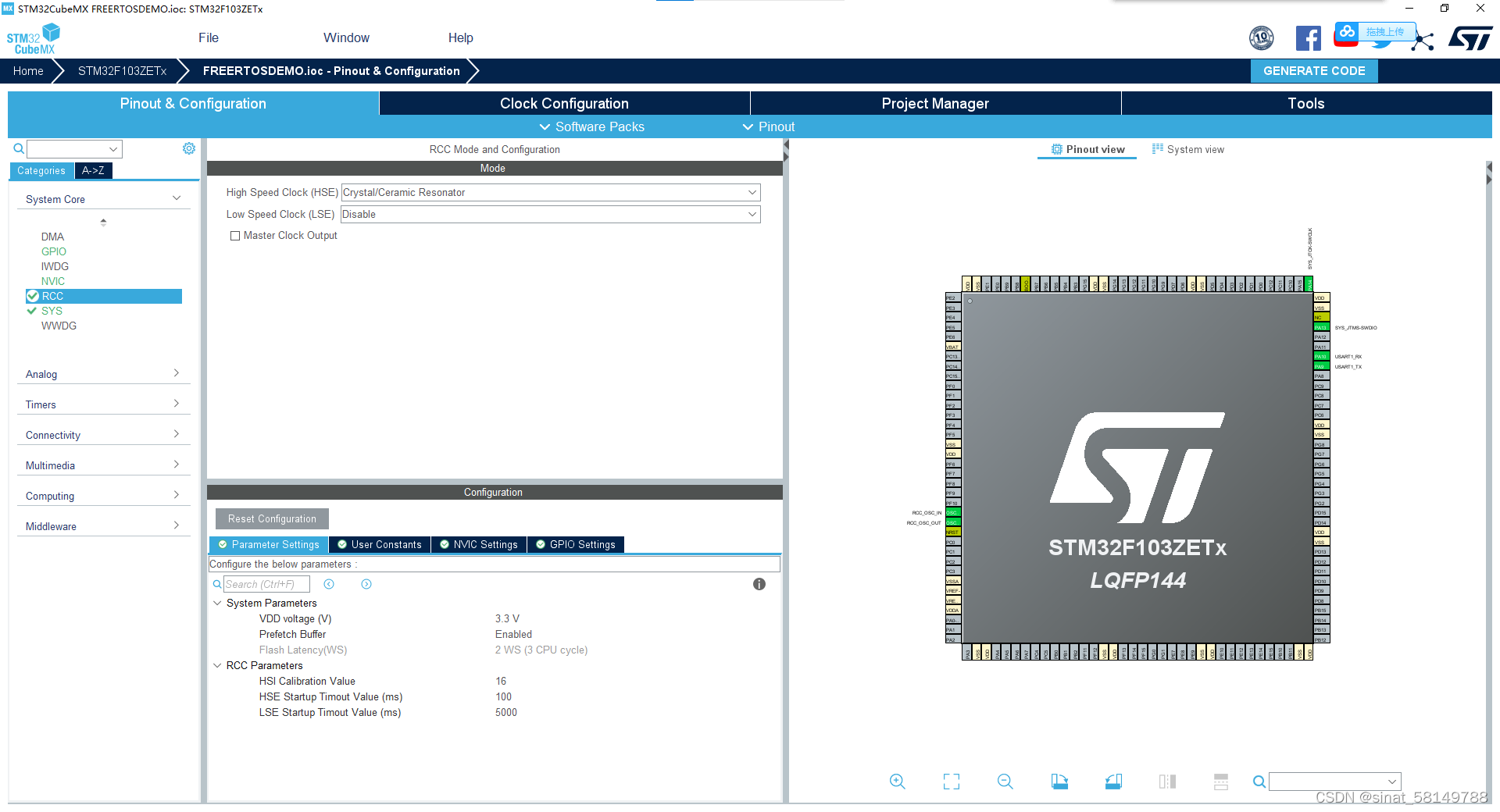The height and width of the screenshot is (812, 1500).
Task: Open the File menu
Action: (x=209, y=37)
